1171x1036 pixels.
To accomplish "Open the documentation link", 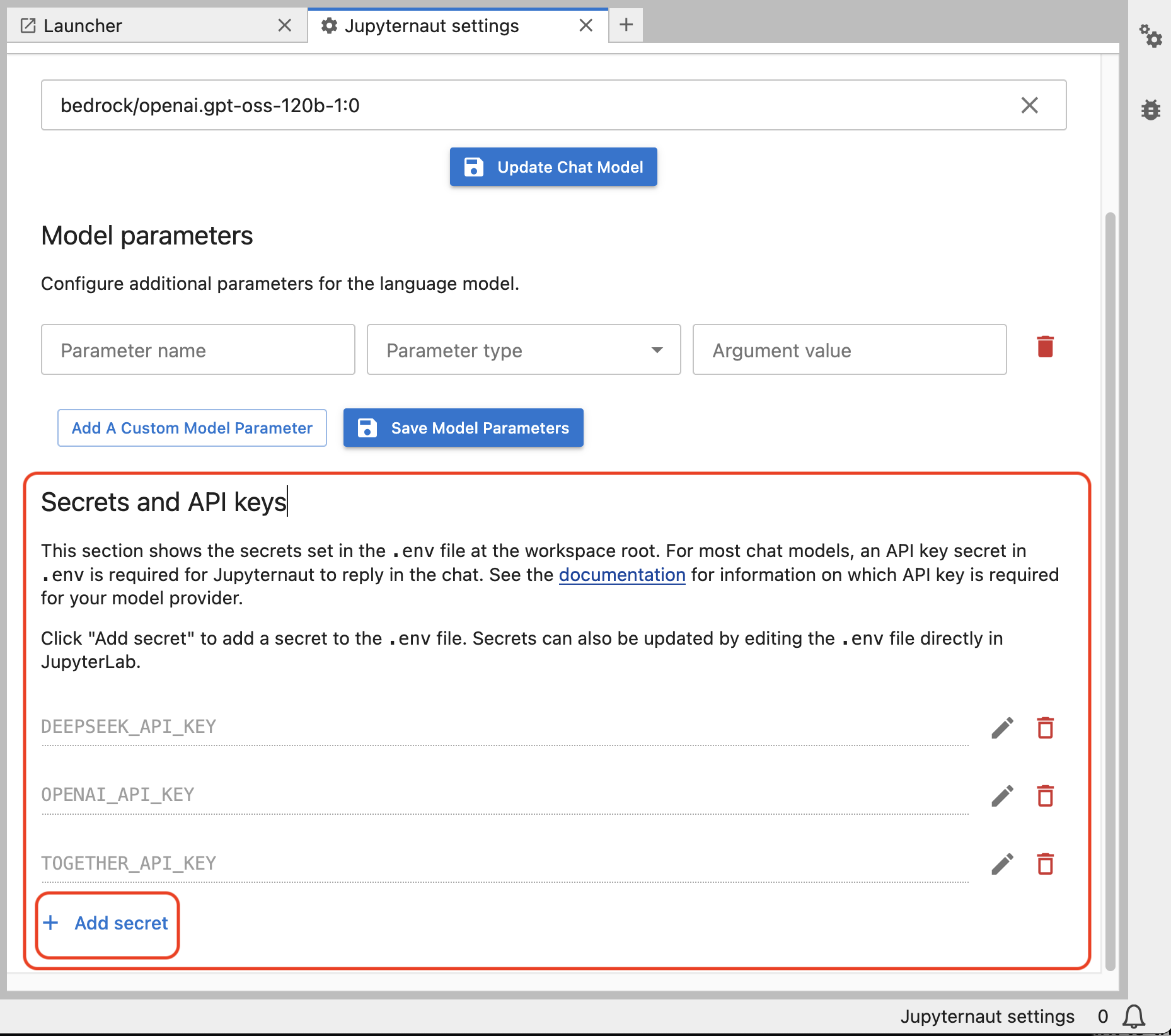I will 622,575.
